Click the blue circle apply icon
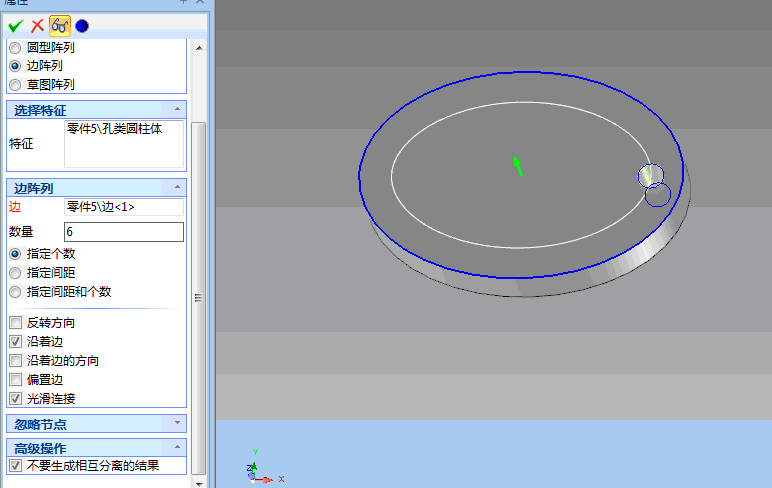772x488 pixels. pos(81,25)
